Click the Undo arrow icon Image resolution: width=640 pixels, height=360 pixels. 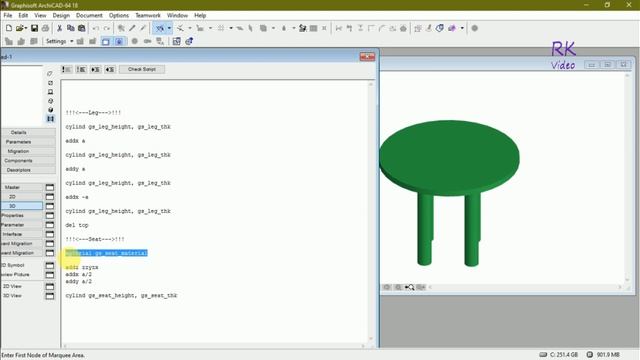96,28
